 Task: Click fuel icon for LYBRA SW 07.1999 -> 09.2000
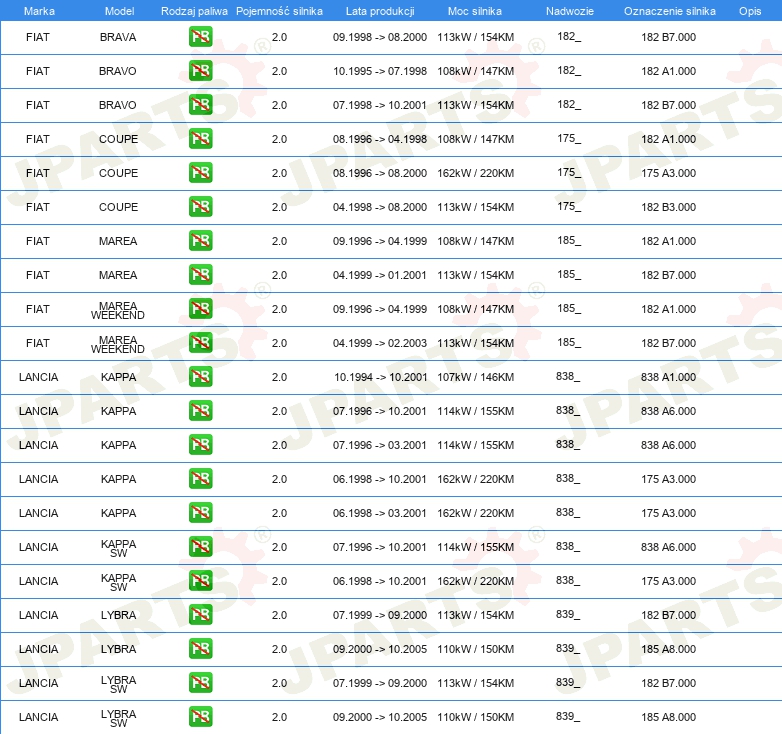200,683
